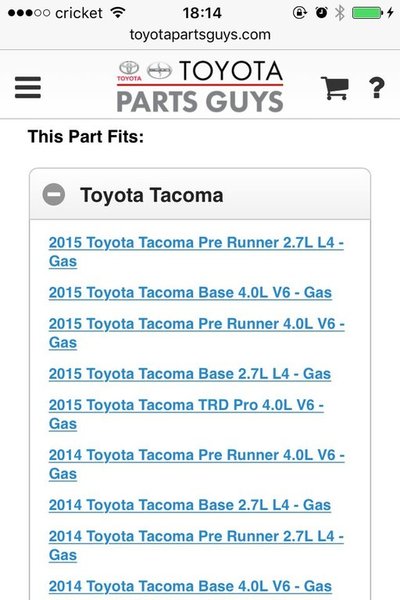This screenshot has width=400, height=600.
Task: Open 2014 Tacoma Pre Runner 2.7L L4 link
Action: point(196,545)
